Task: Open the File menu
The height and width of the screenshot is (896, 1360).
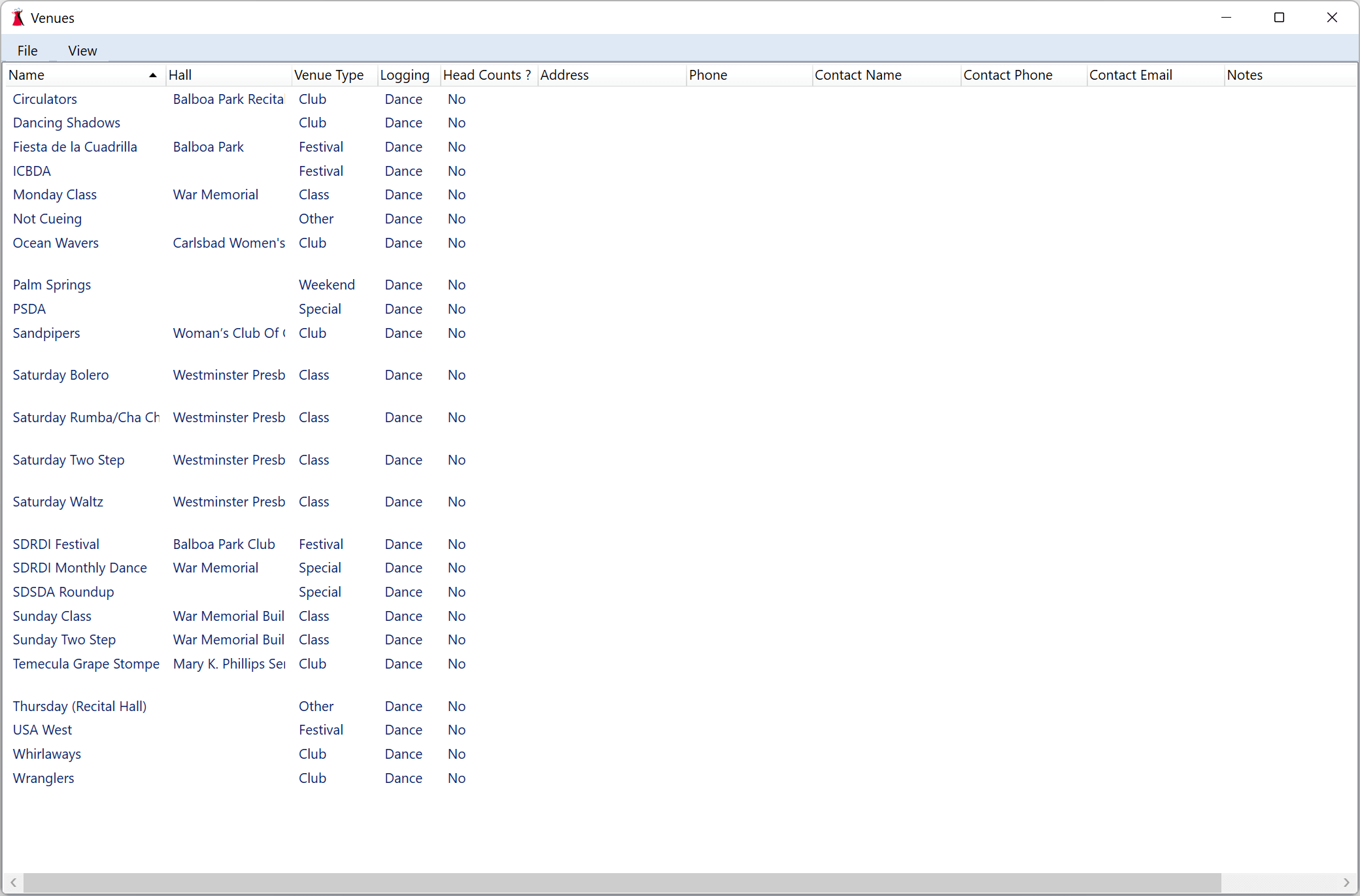Action: click(27, 50)
